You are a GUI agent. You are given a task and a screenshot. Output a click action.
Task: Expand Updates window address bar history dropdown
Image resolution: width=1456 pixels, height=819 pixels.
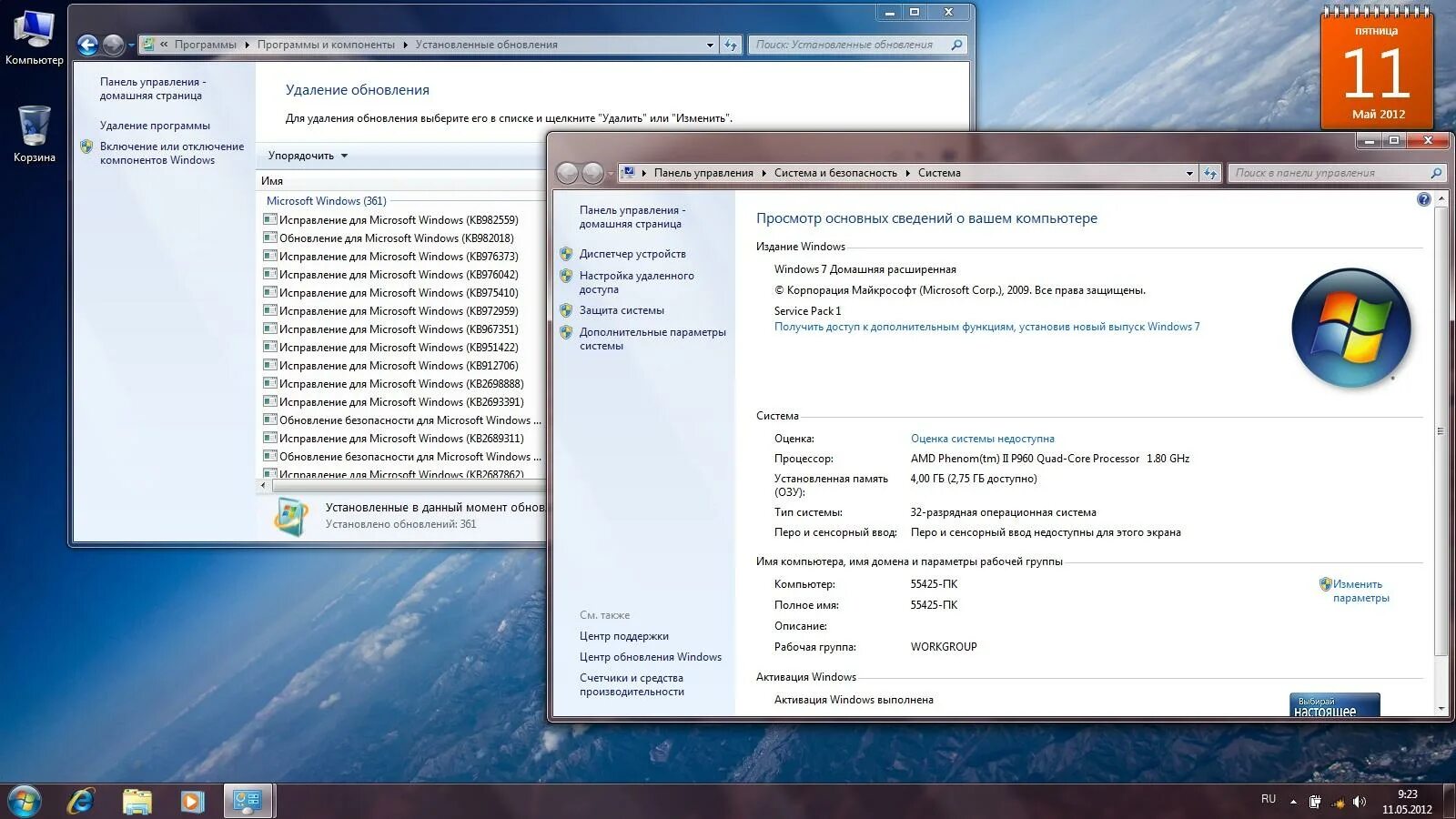[x=710, y=45]
